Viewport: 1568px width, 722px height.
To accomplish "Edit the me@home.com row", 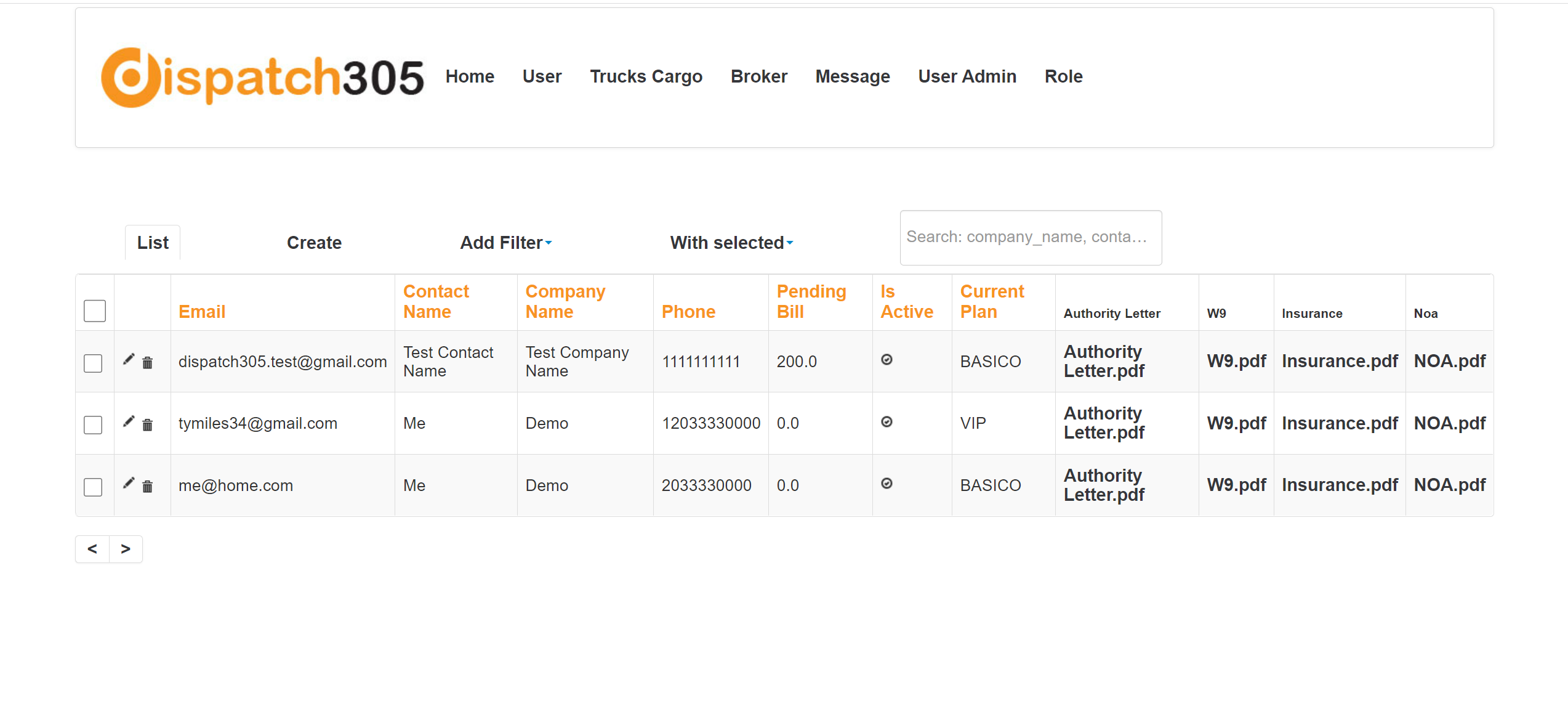I will [x=129, y=484].
